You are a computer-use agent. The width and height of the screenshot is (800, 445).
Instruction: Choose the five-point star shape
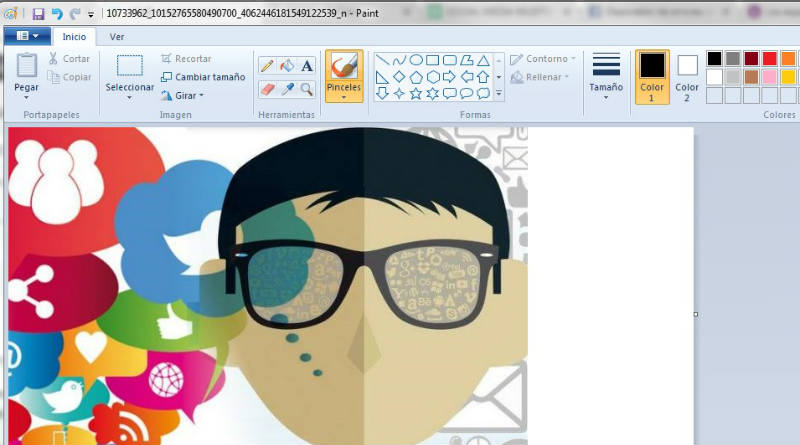coord(415,94)
